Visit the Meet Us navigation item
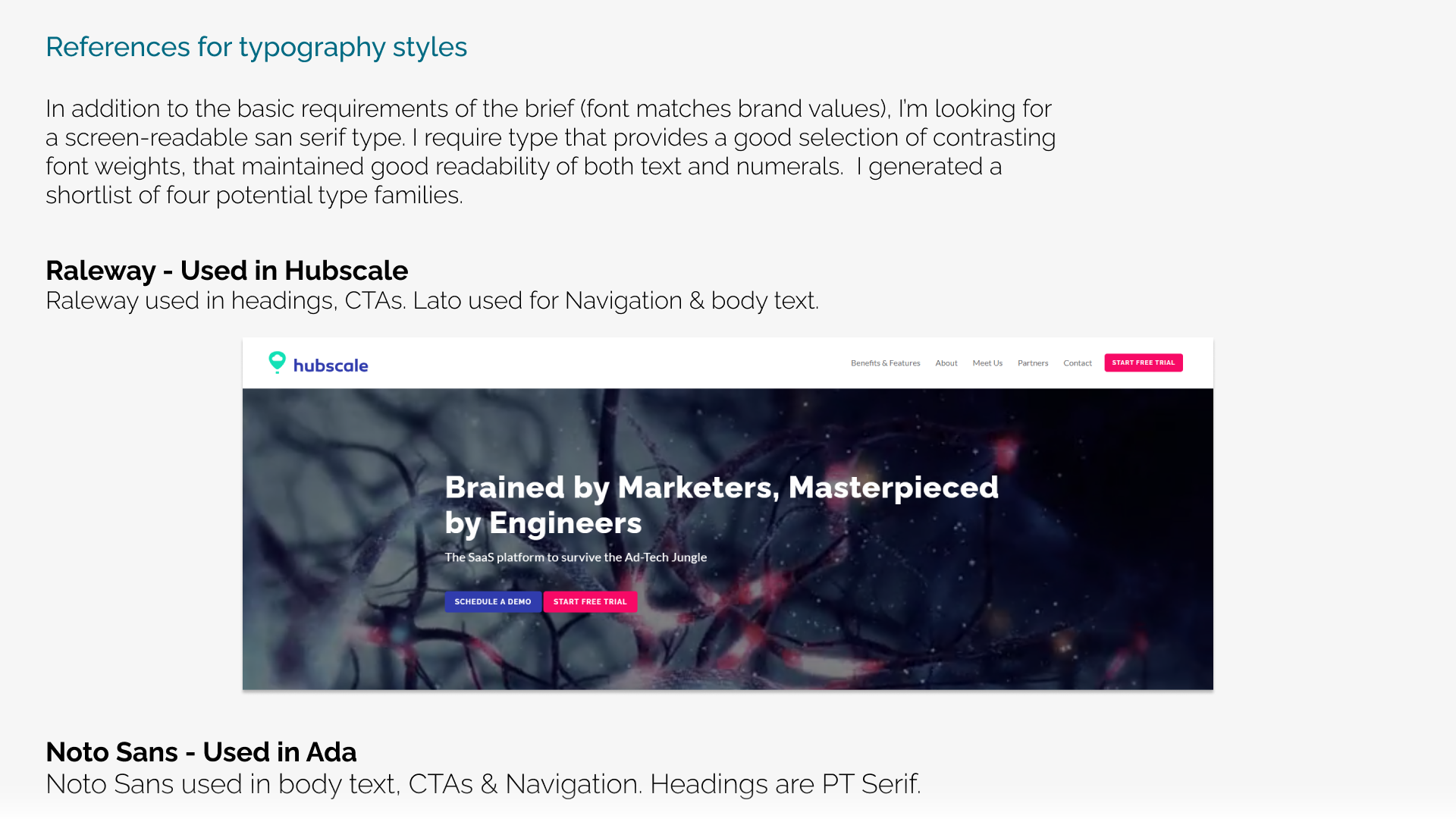 (987, 363)
